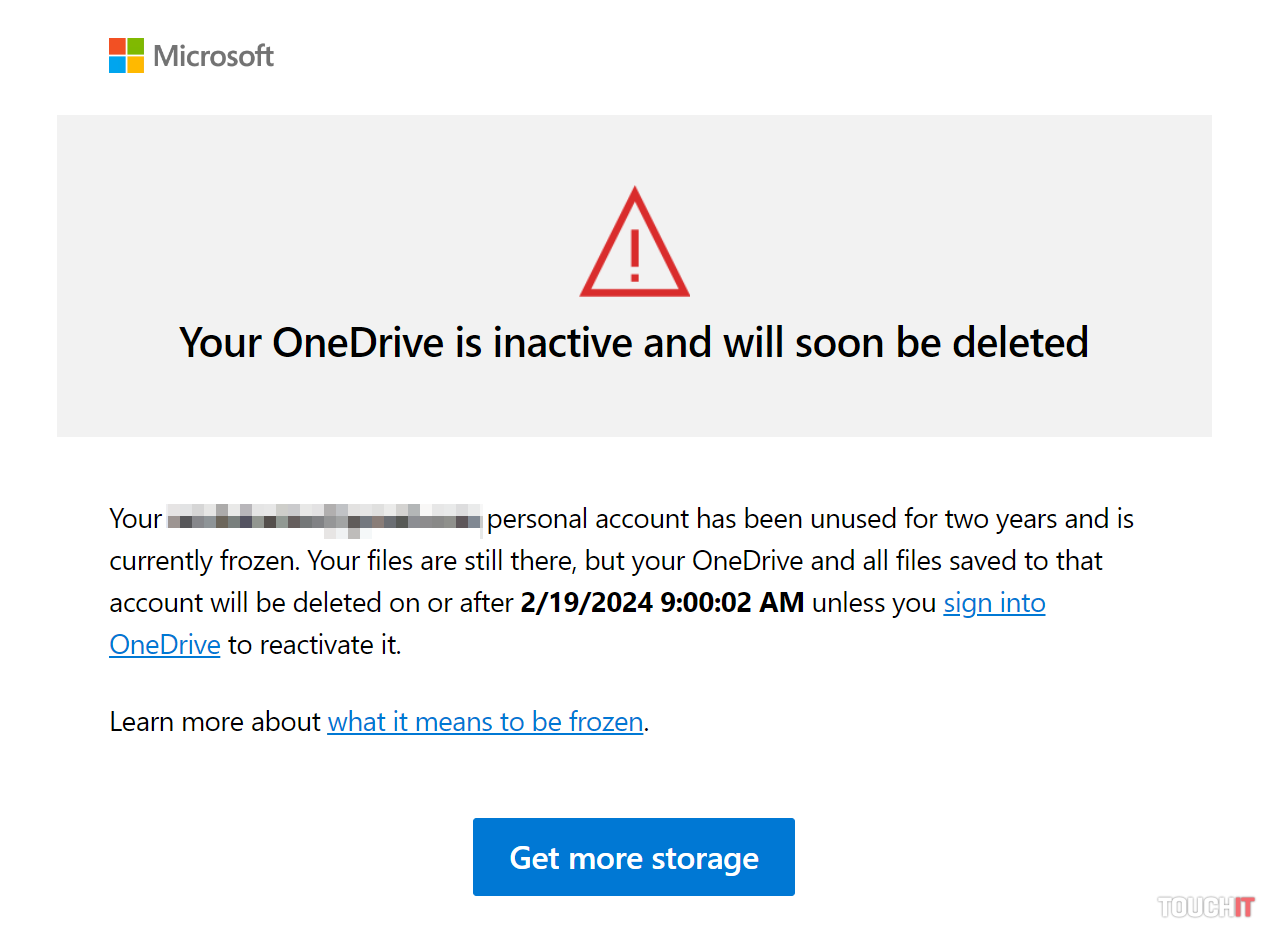1267x929 pixels.
Task: Click the blue square of the Microsoft logo
Action: (117, 65)
